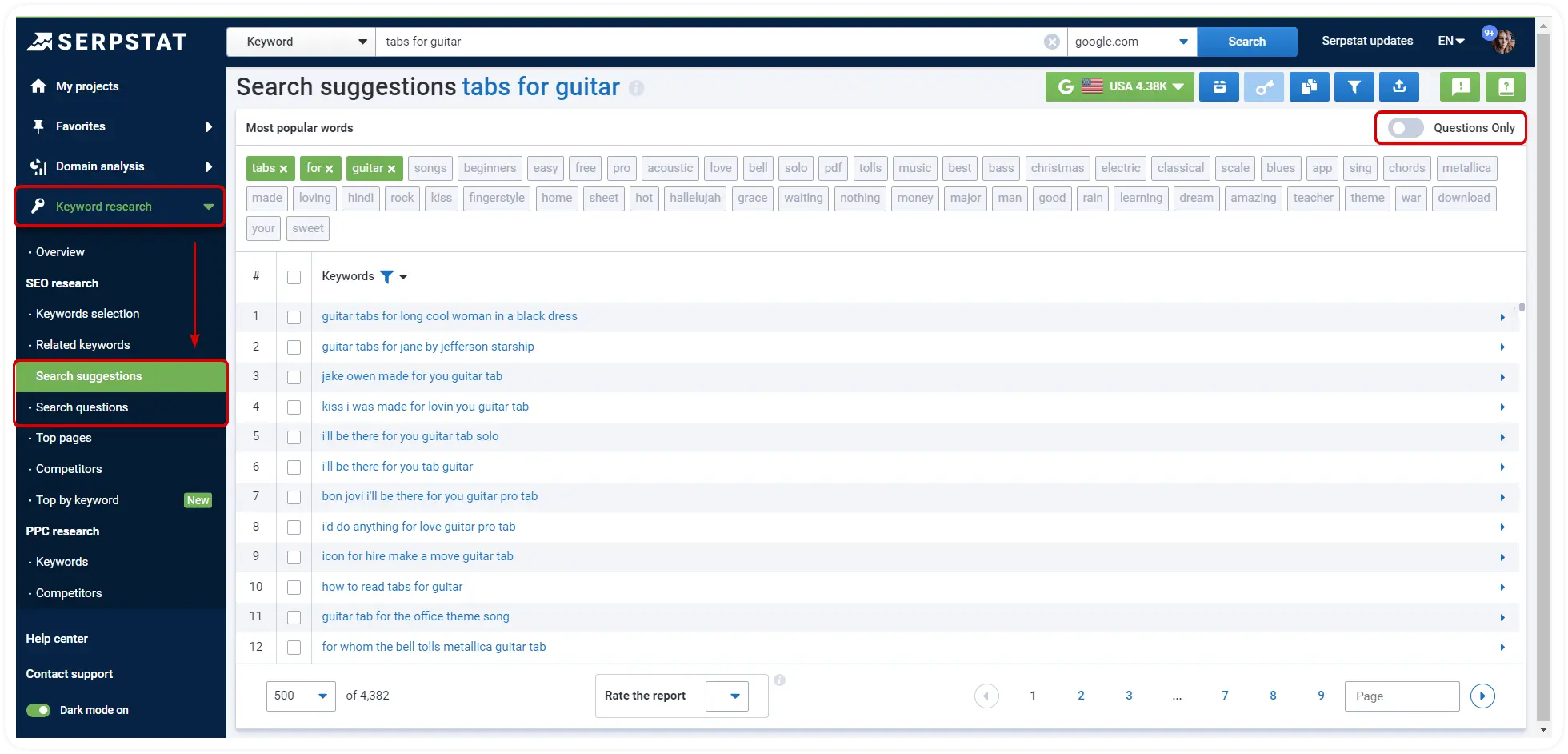The width and height of the screenshot is (1568, 754).
Task: Click the Search button
Action: tap(1246, 41)
